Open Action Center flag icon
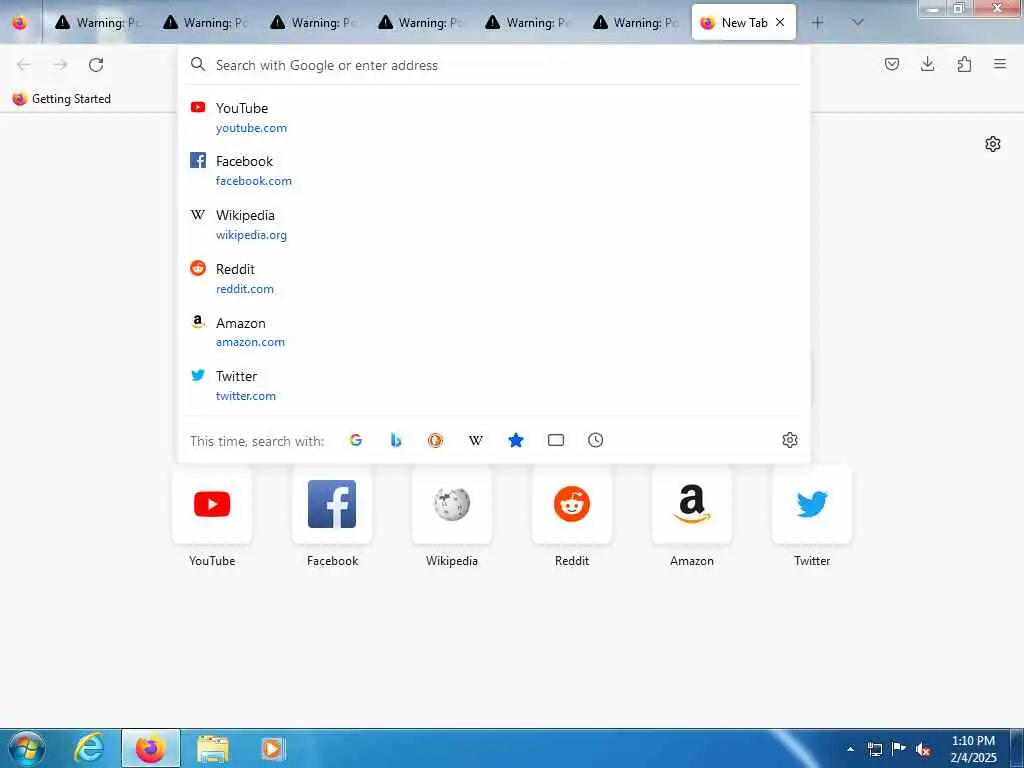This screenshot has height=768, width=1024. pos(899,749)
